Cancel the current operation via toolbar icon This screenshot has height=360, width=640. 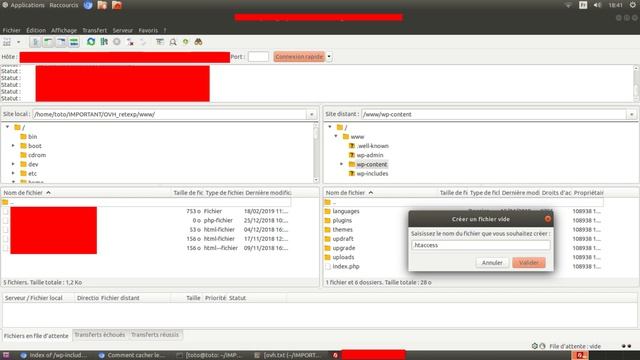(x=117, y=42)
